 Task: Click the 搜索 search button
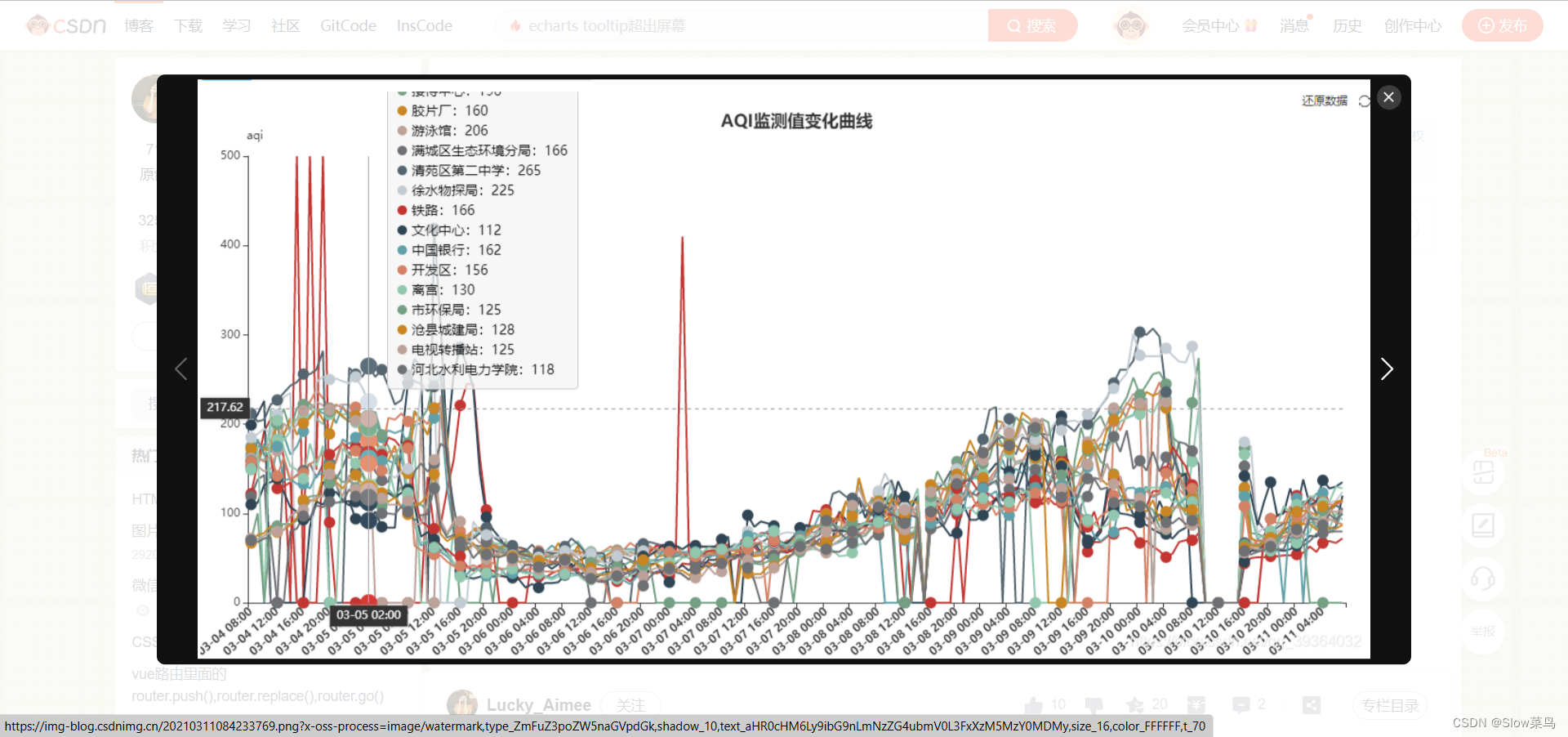(1032, 25)
